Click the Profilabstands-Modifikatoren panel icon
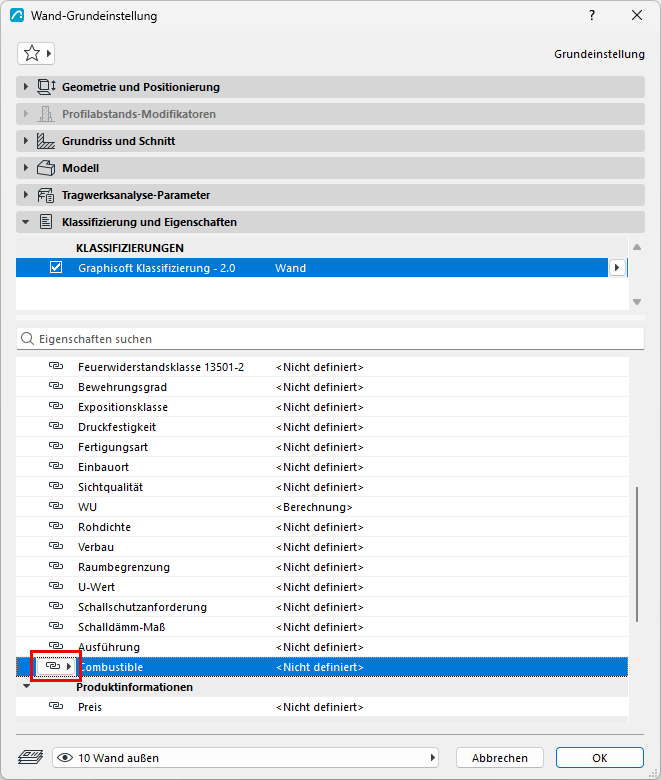Viewport: 661px width, 780px height. pos(46,114)
